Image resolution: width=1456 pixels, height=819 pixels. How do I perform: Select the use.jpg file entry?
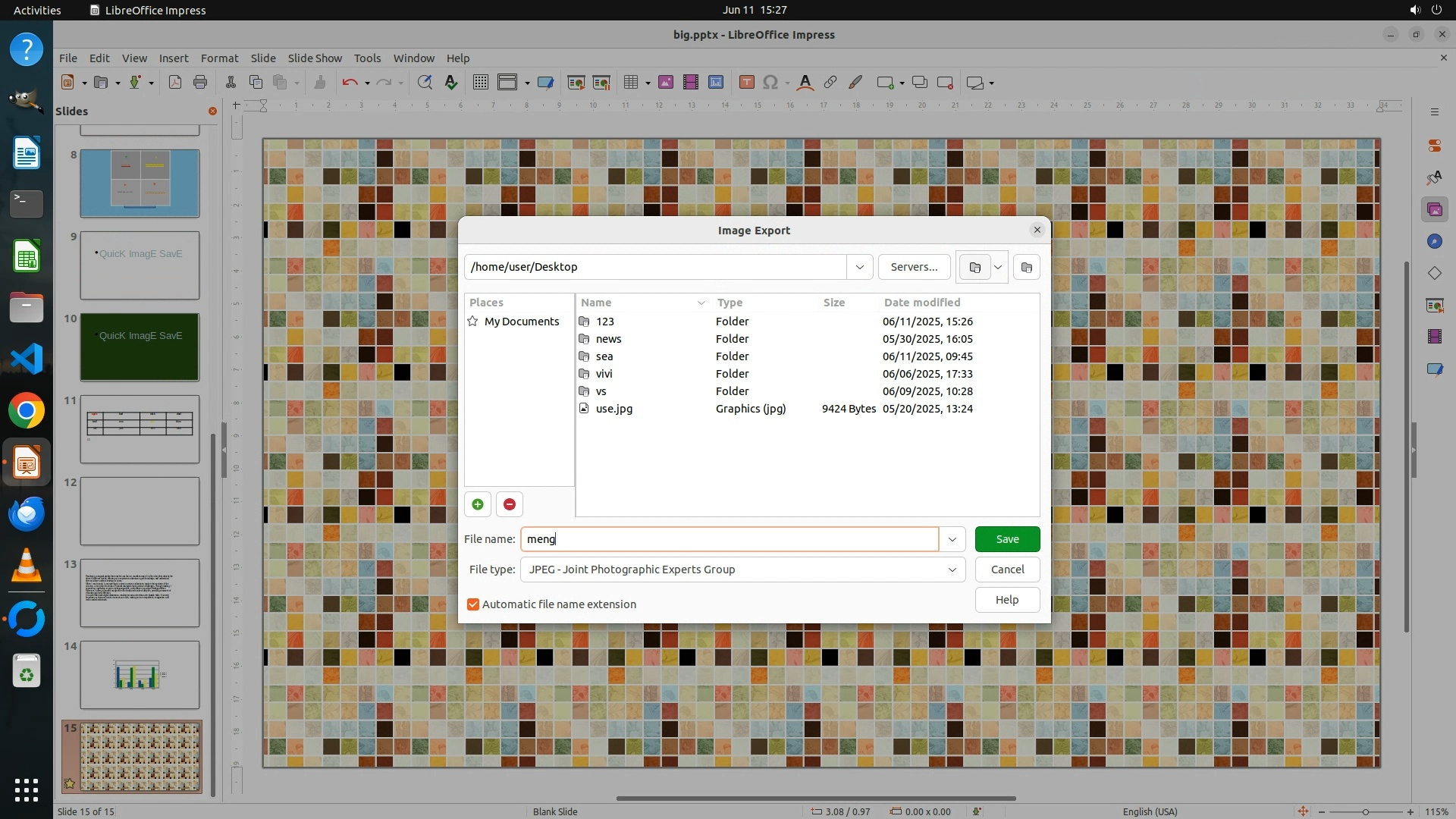coord(613,409)
